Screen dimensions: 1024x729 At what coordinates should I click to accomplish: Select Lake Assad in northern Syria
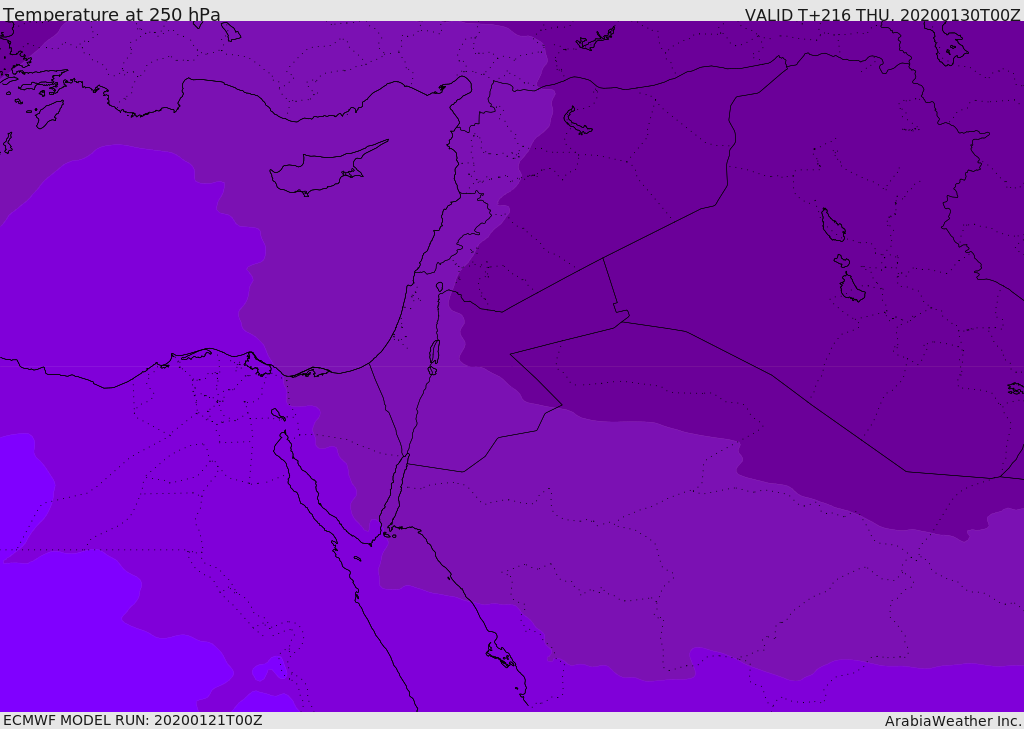pos(577,122)
